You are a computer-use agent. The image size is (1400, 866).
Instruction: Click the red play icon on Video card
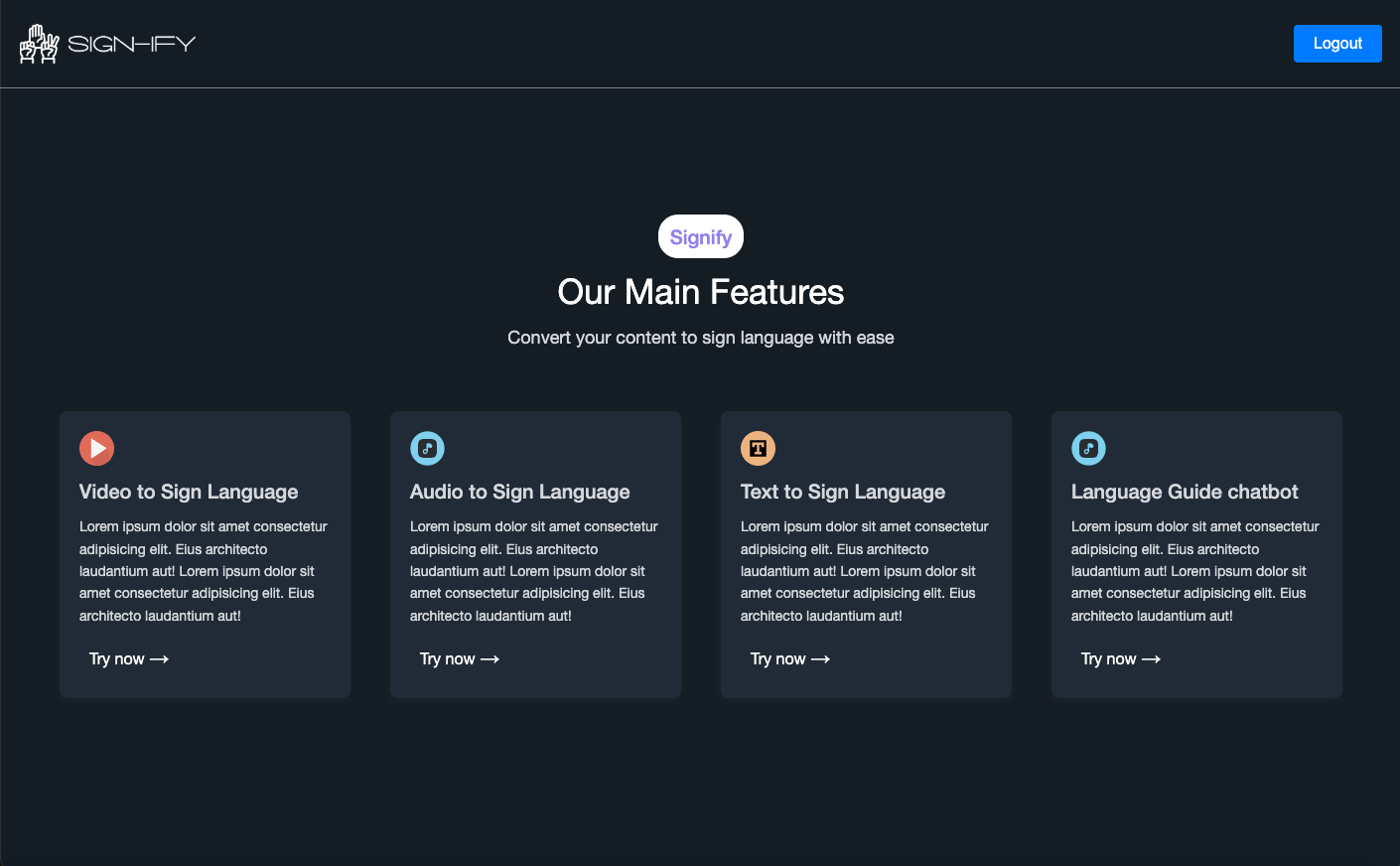click(96, 448)
